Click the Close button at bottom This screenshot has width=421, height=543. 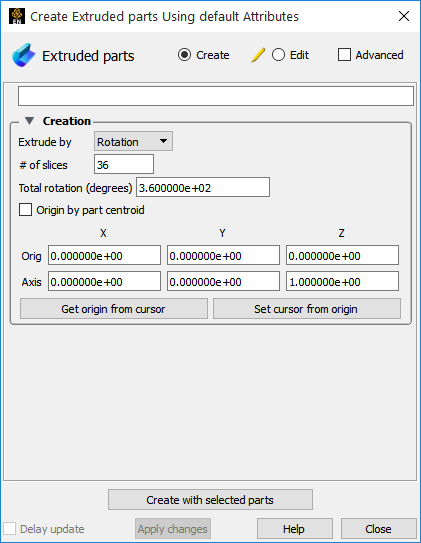379,529
